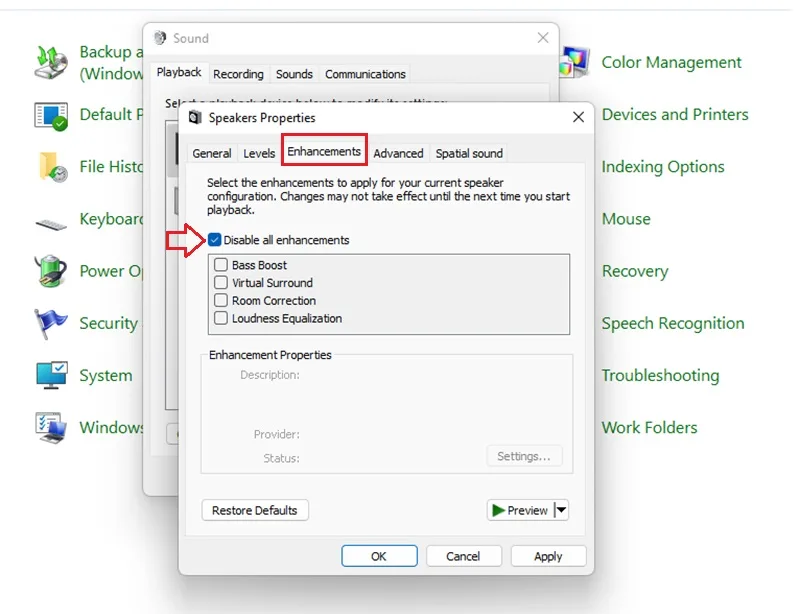Image resolution: width=800 pixels, height=614 pixels.
Task: Enable the Bass Boost checkbox
Action: coord(221,264)
